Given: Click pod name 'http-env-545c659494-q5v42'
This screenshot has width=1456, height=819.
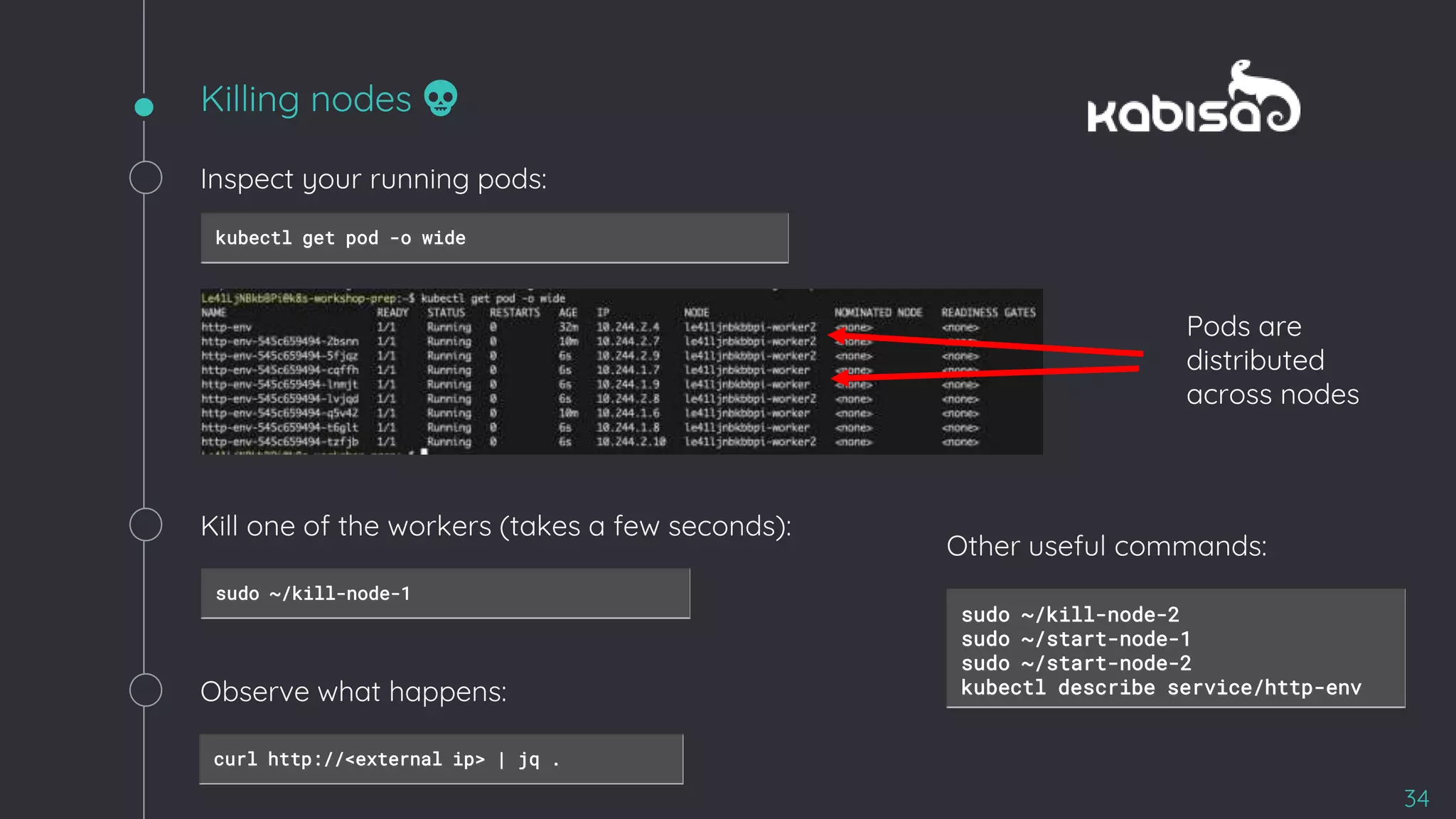Looking at the screenshot, I should tap(279, 413).
